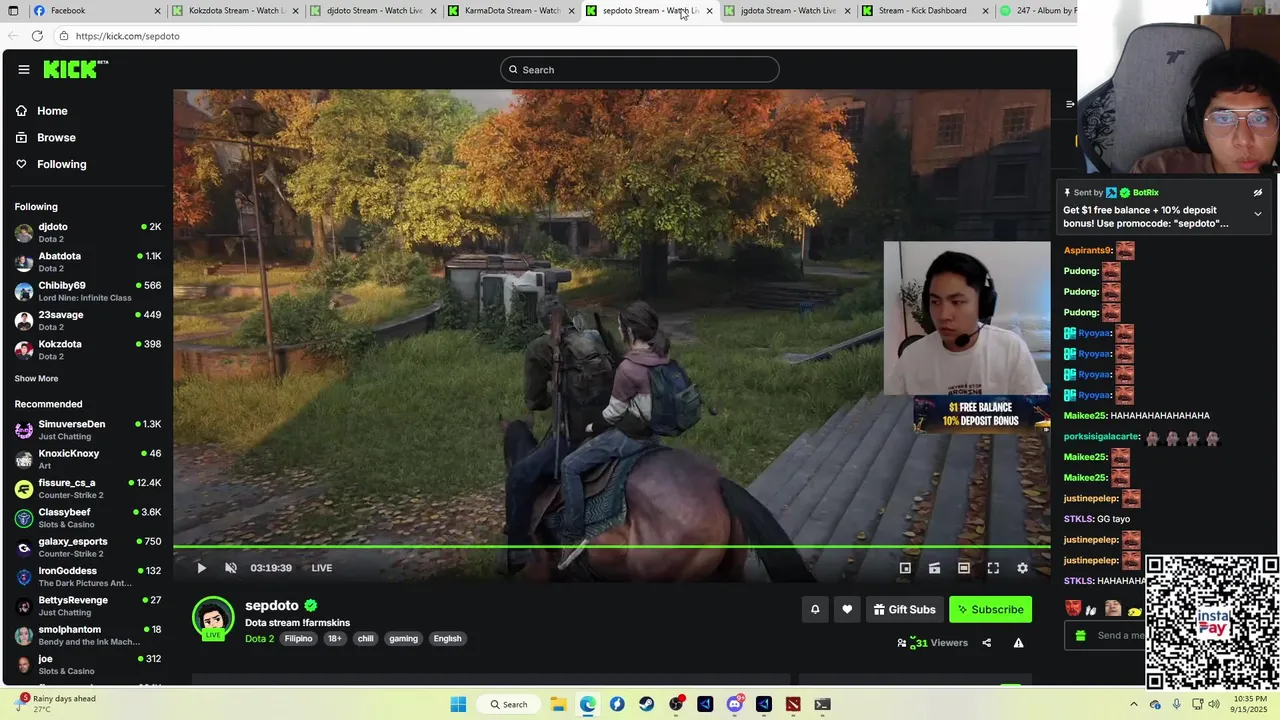Viewport: 1280px width, 720px height.
Task: Open Steam from the taskbar
Action: tap(646, 704)
